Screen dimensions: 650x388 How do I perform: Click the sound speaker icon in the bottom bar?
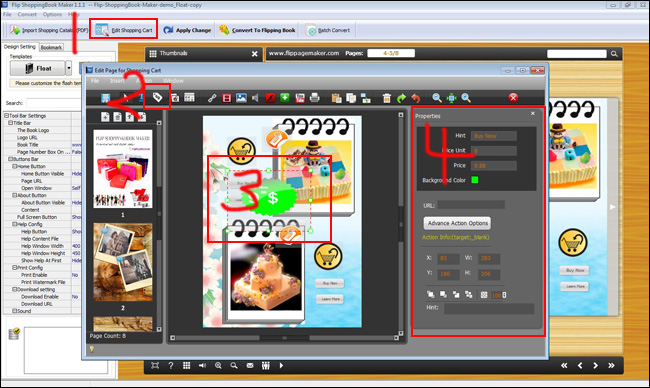(202, 365)
